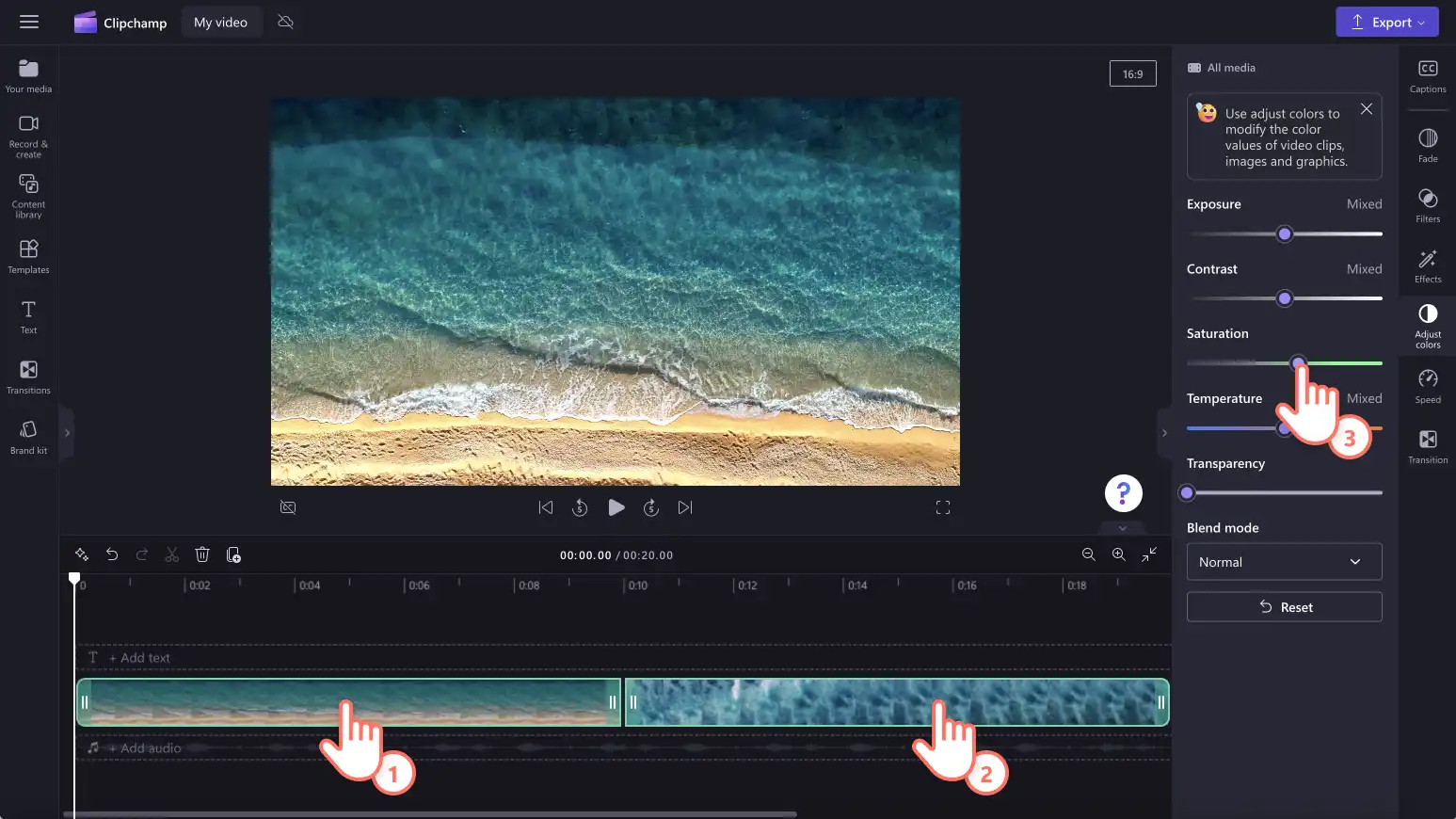Delete clip with trash icon
This screenshot has height=819, width=1456.
[x=201, y=554]
